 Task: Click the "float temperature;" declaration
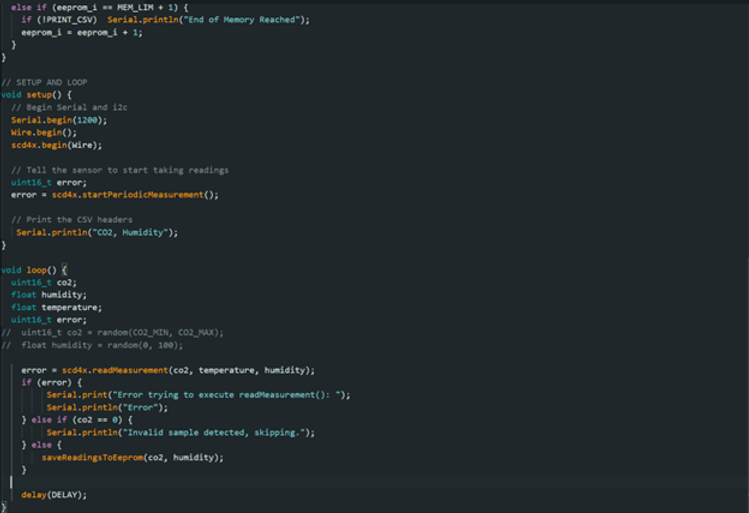click(x=56, y=307)
